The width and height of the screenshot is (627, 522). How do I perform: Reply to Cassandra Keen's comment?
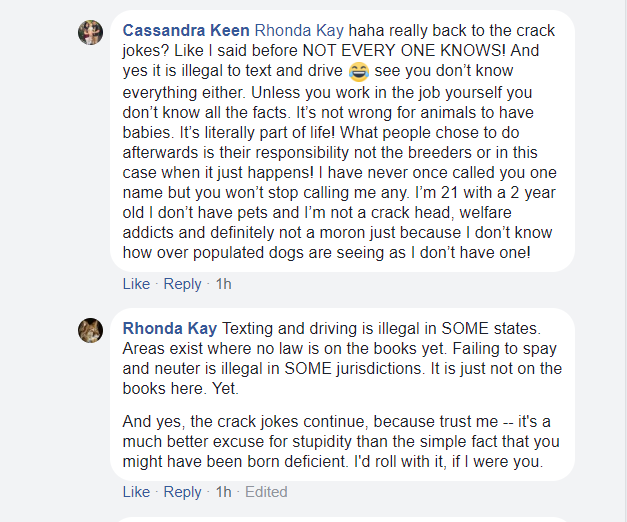tap(182, 284)
